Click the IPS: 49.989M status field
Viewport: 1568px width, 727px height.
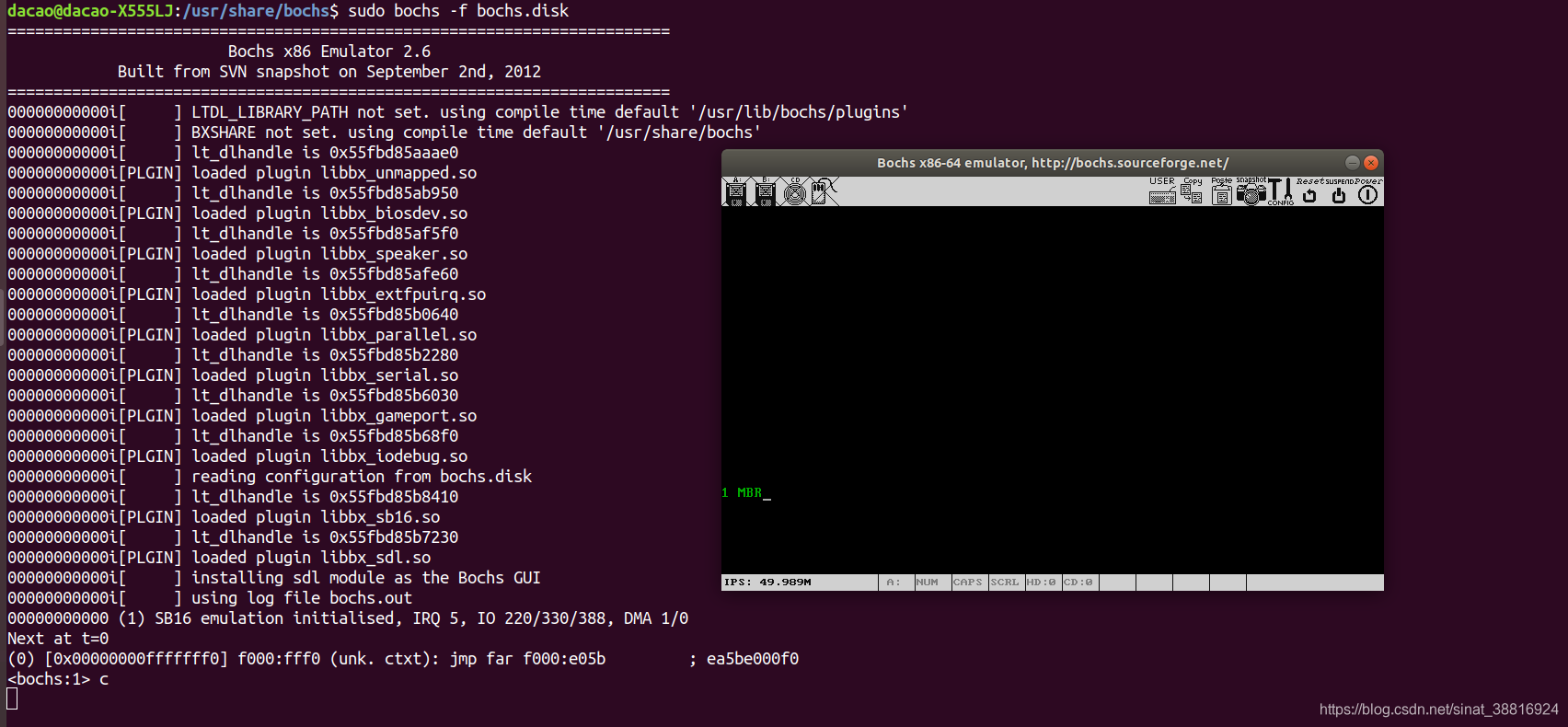click(799, 583)
